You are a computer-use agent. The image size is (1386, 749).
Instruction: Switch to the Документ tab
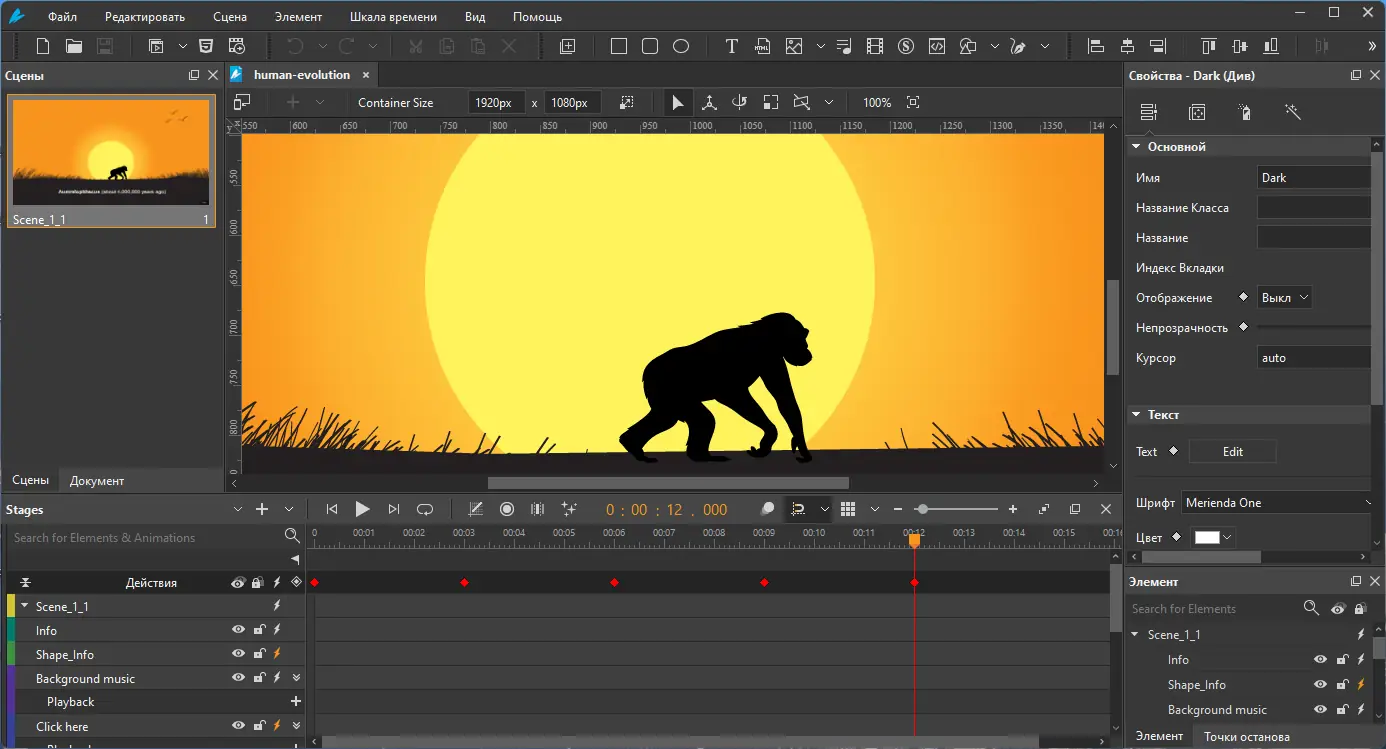[x=97, y=481]
